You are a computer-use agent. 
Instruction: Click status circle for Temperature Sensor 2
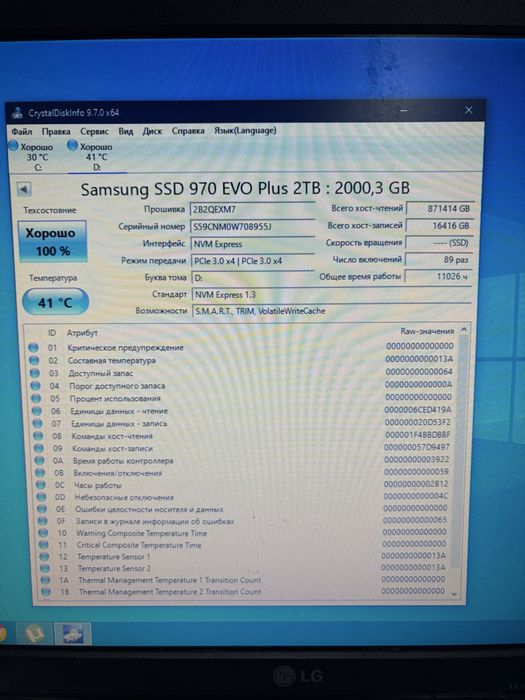click(x=45, y=568)
